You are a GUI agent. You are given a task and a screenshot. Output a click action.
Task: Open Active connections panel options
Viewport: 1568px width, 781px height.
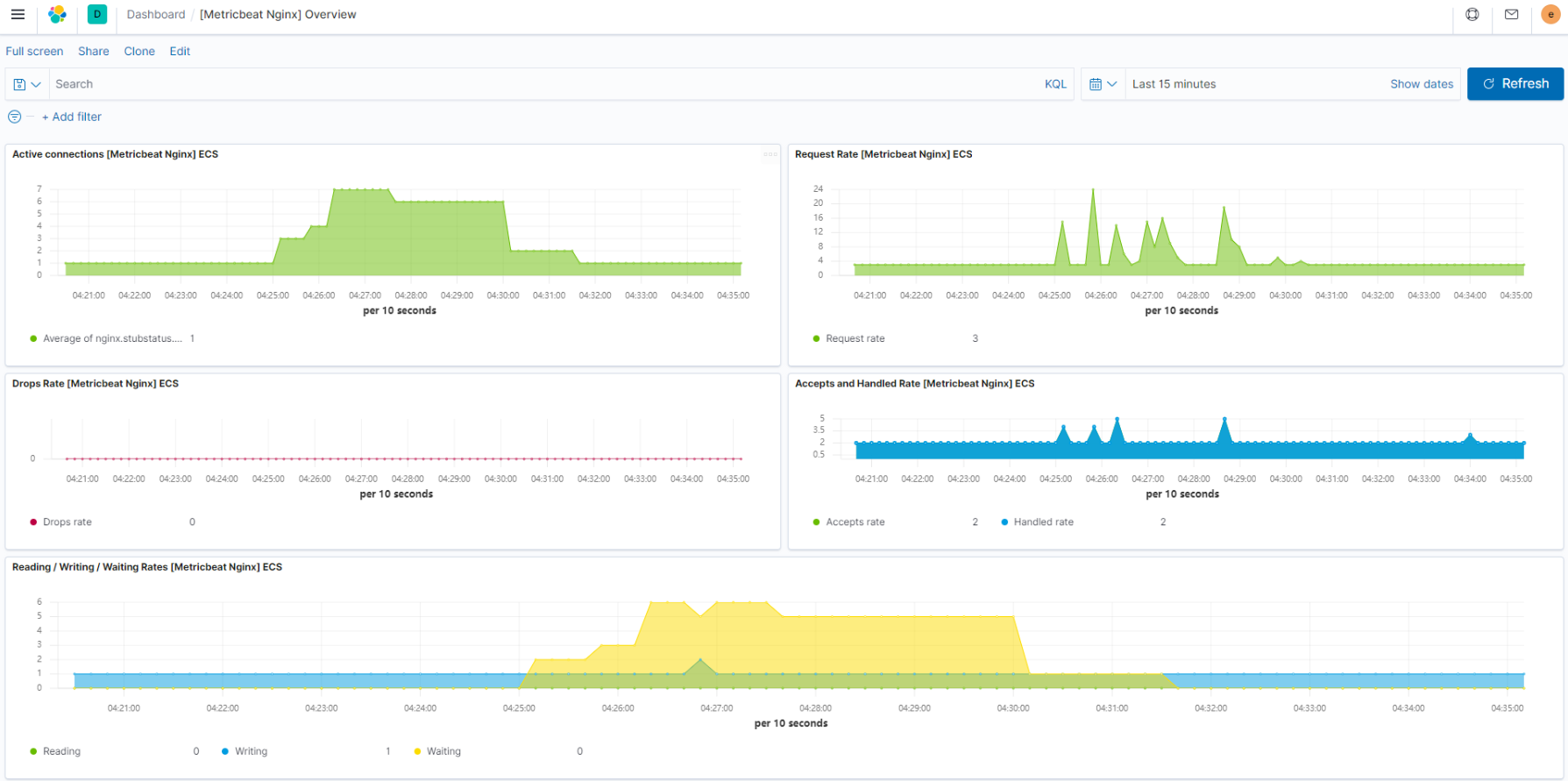click(770, 154)
